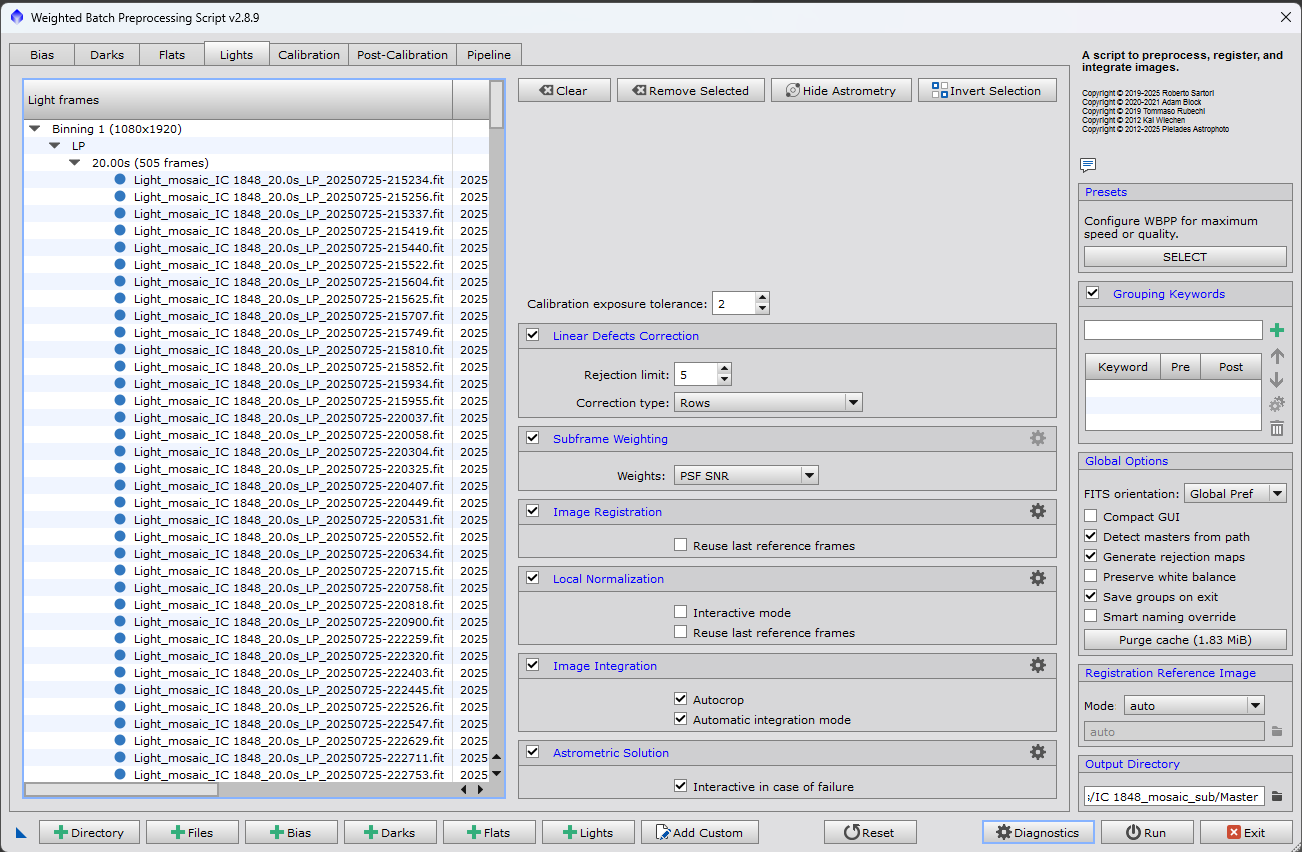Uncheck Autocrop under Image Integration
Screen dimensions: 1302x852
[x=681, y=699]
